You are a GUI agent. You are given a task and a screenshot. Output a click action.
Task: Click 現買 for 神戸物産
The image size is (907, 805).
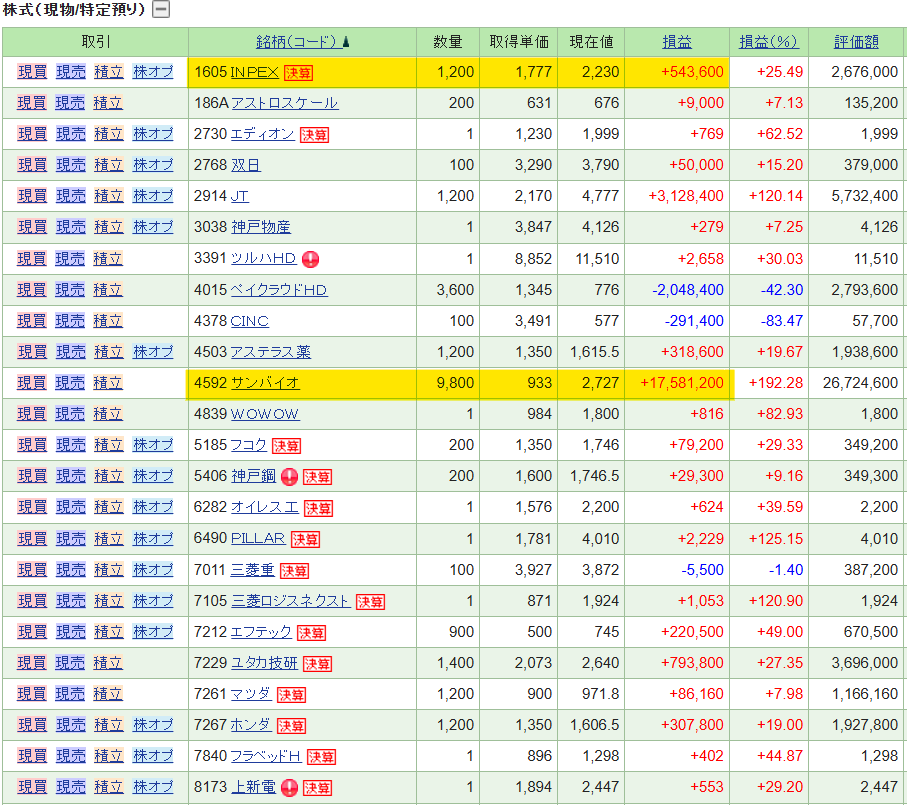point(32,227)
